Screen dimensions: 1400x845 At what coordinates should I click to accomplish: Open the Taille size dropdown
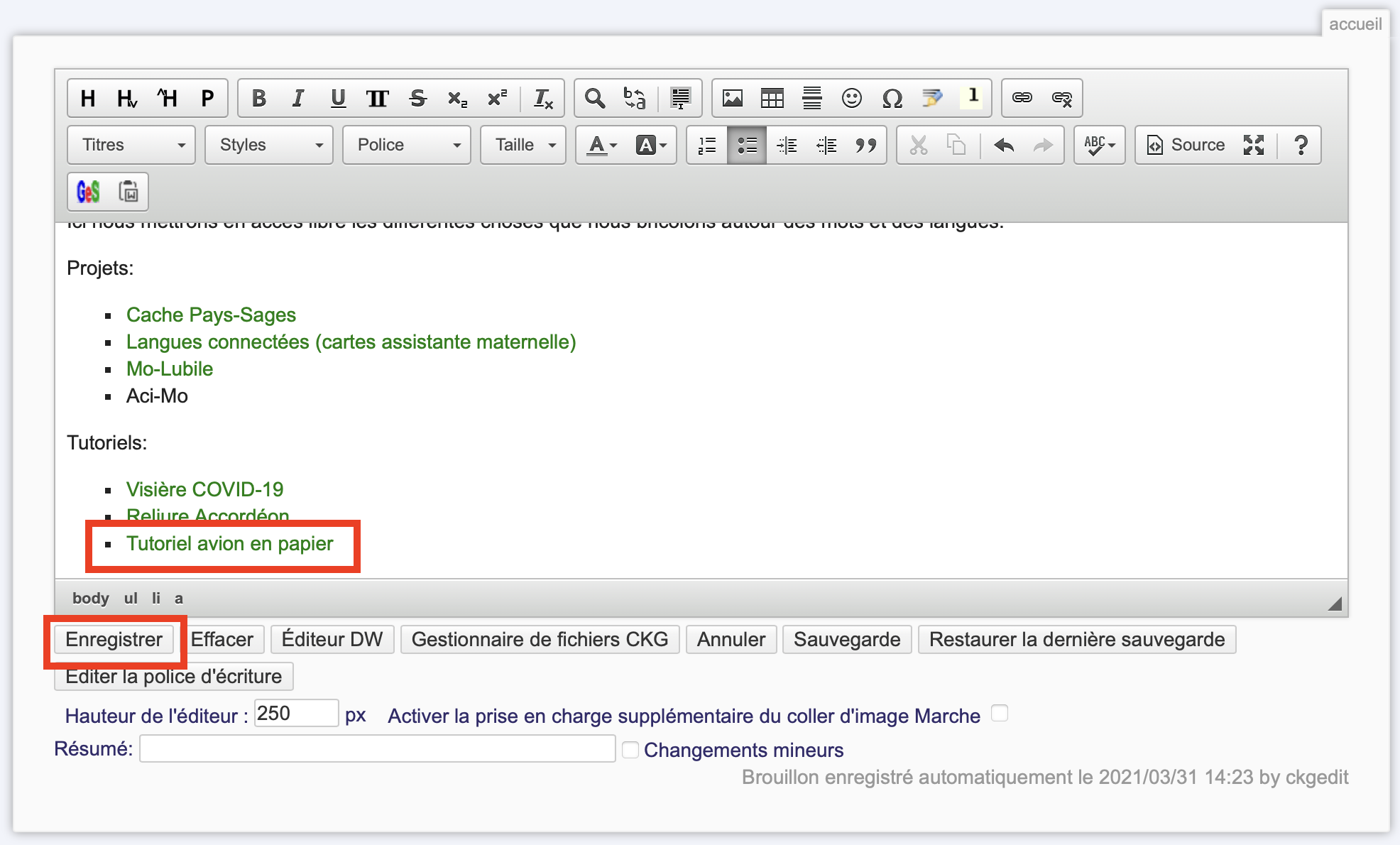click(x=523, y=146)
